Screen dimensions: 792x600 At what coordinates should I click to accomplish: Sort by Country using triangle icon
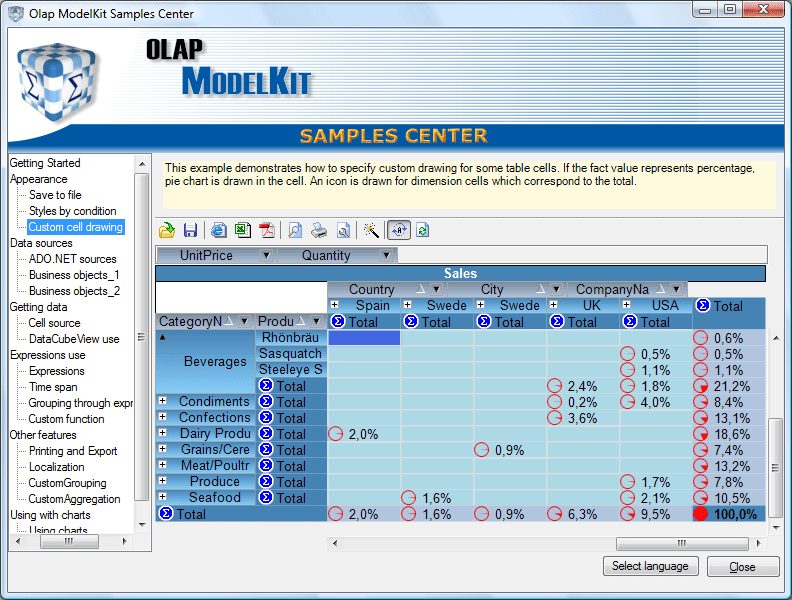[x=420, y=289]
